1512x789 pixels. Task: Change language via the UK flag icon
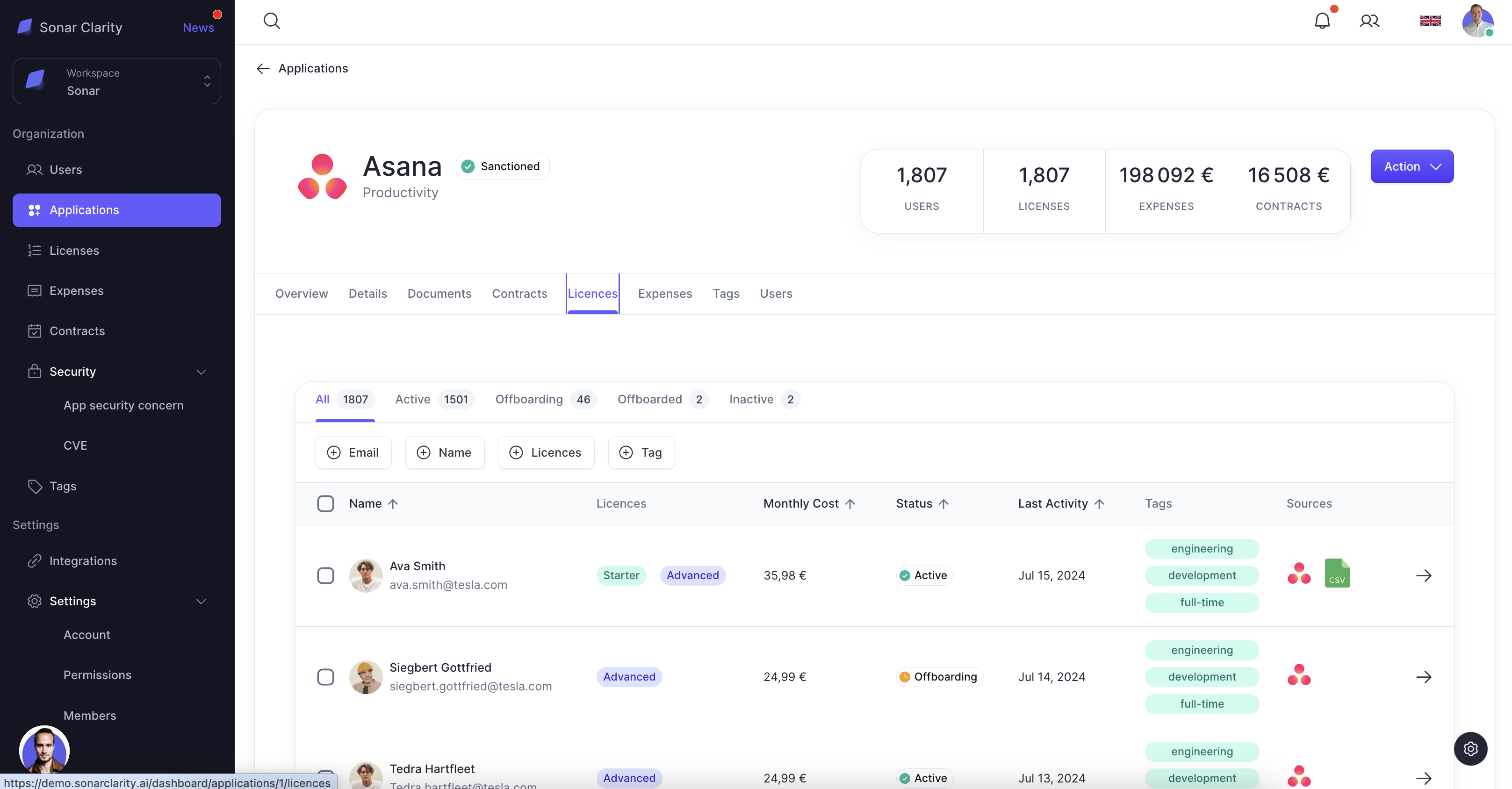1430,21
